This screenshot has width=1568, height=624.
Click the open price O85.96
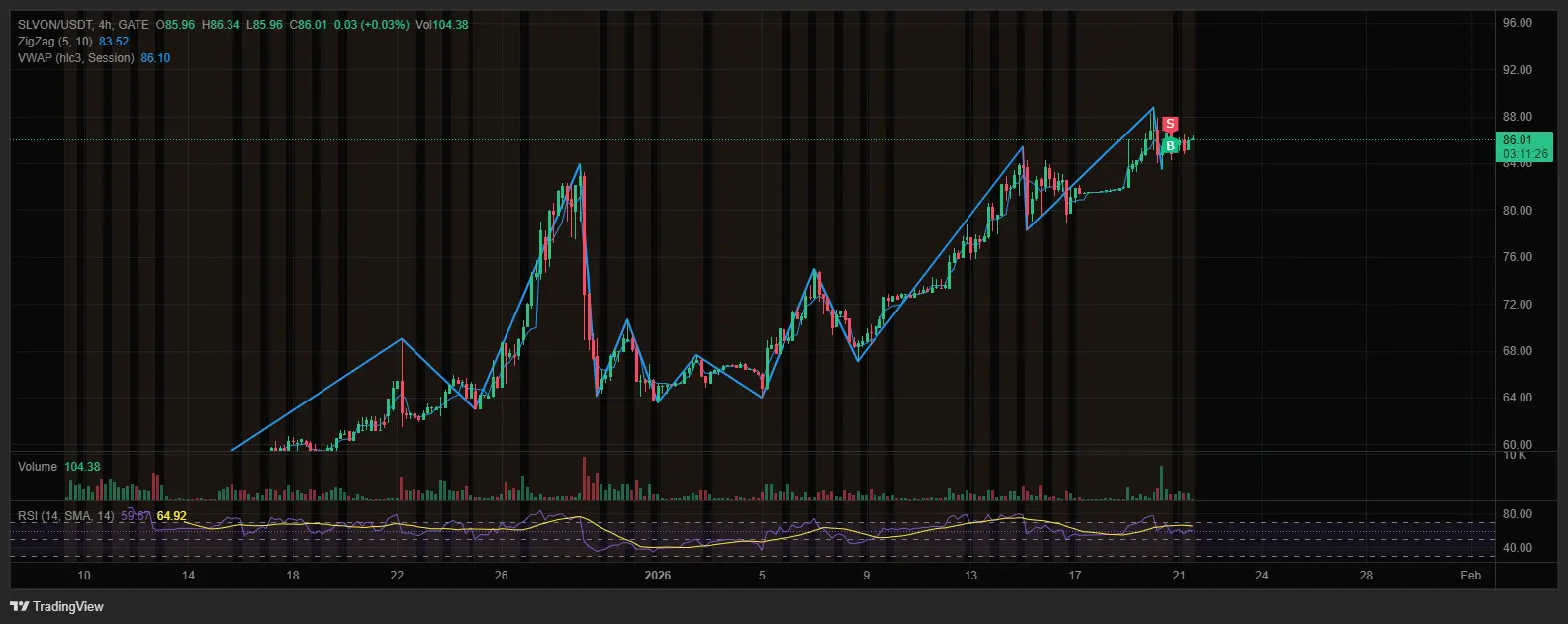tap(176, 25)
